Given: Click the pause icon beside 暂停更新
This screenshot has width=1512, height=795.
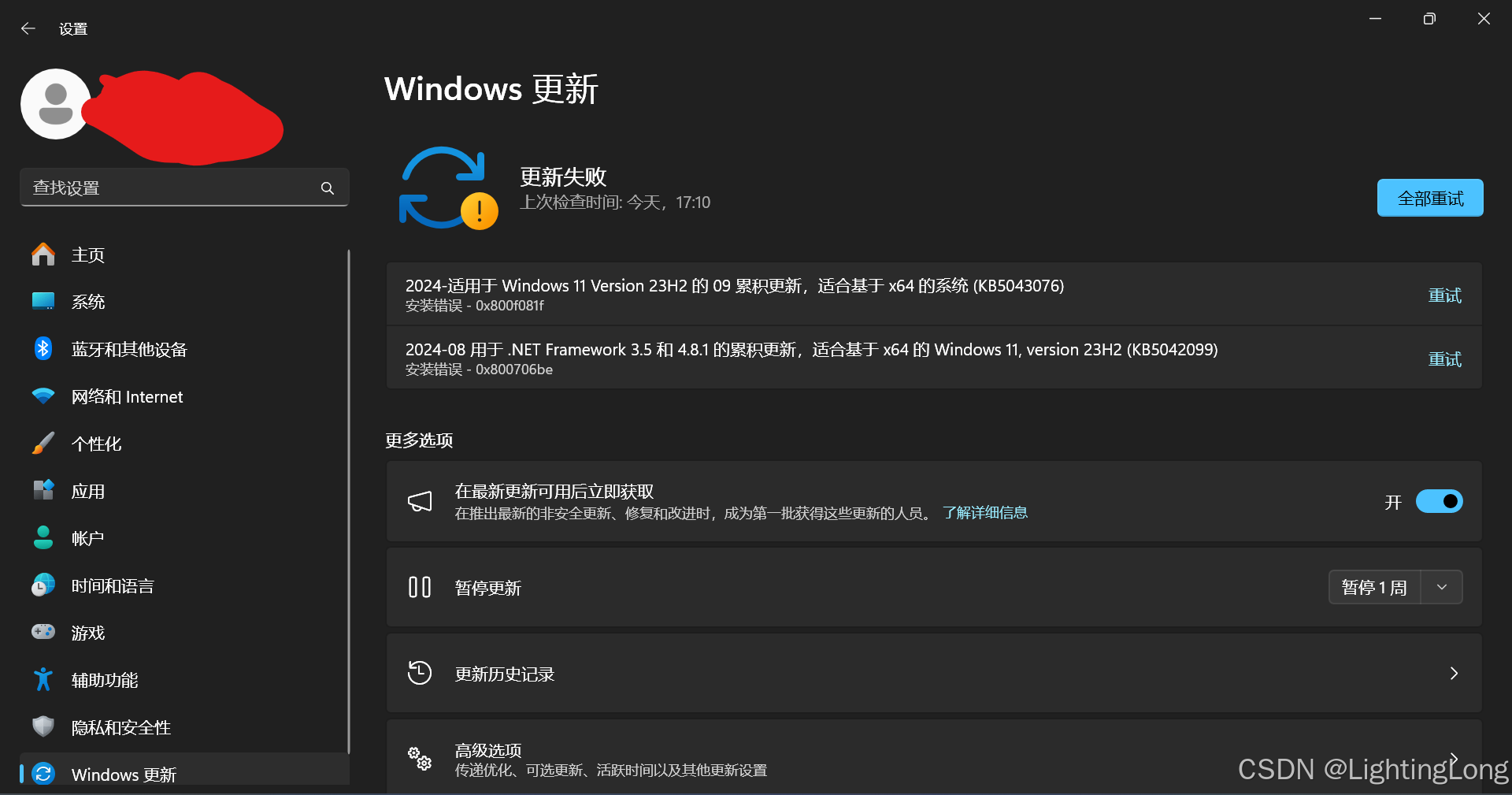Looking at the screenshot, I should (x=420, y=587).
